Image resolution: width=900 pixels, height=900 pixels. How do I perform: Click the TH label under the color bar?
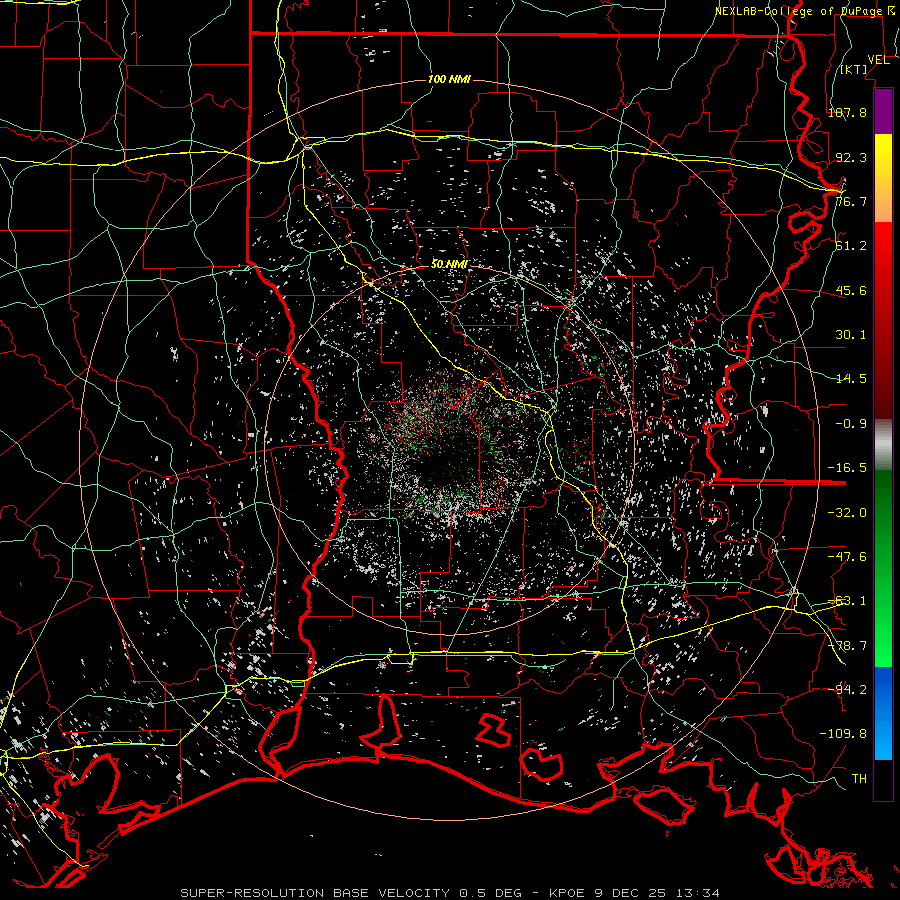point(859,779)
